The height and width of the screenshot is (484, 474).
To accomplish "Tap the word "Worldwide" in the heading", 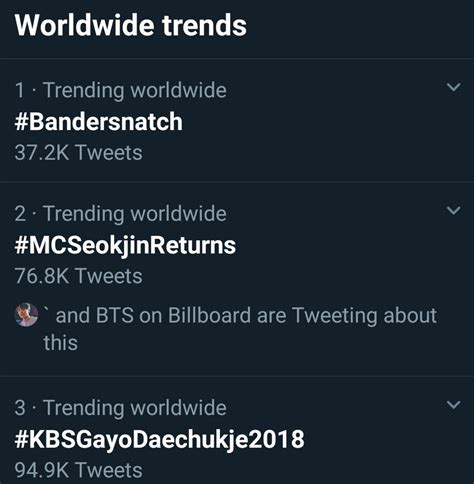I will [x=84, y=25].
